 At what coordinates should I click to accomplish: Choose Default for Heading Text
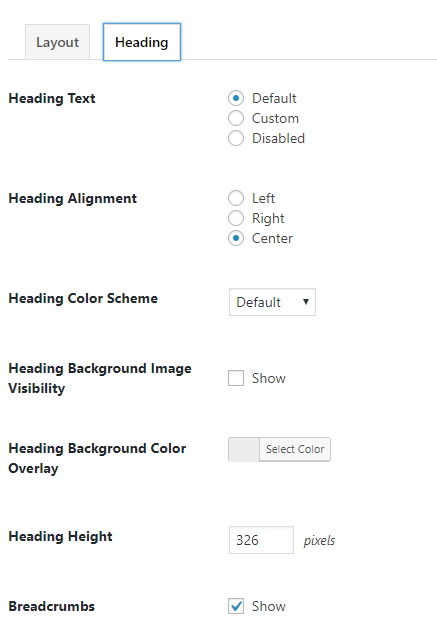pyautogui.click(x=236, y=98)
